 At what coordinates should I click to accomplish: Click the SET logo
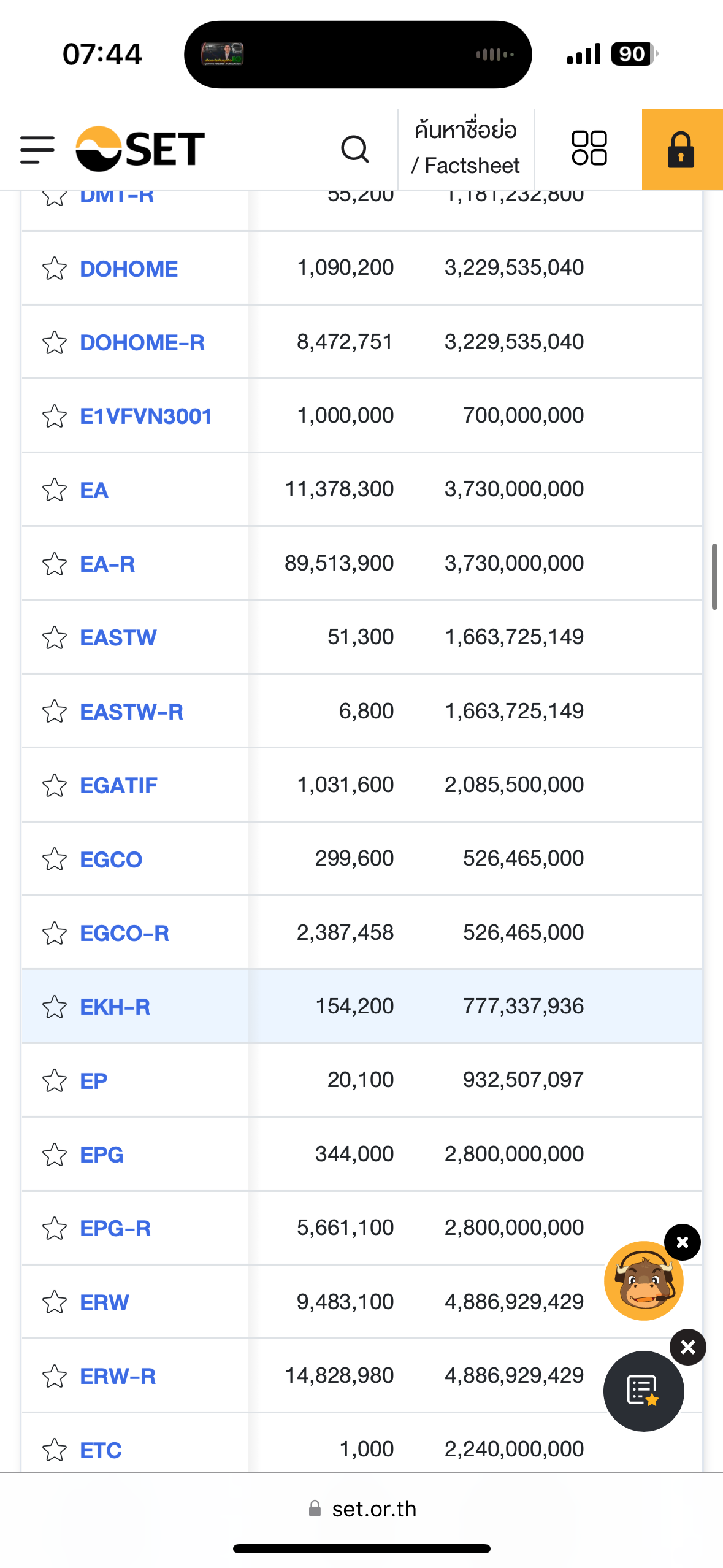(140, 149)
